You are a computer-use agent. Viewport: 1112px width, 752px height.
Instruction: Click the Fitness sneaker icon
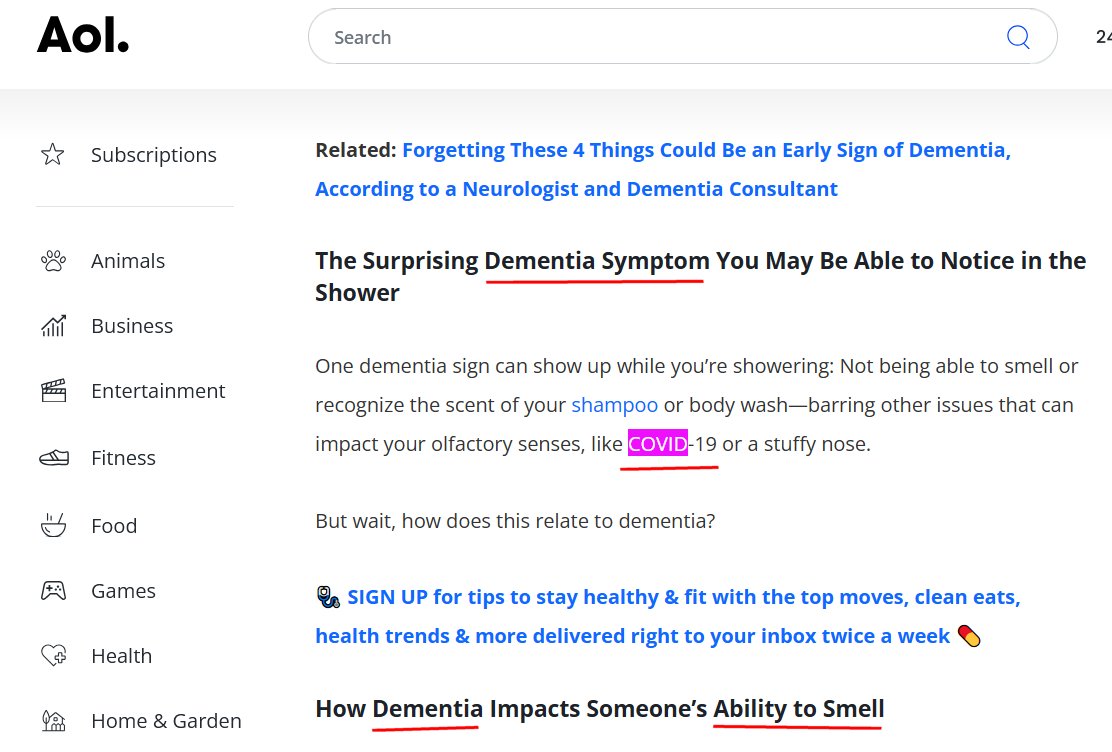(53, 458)
